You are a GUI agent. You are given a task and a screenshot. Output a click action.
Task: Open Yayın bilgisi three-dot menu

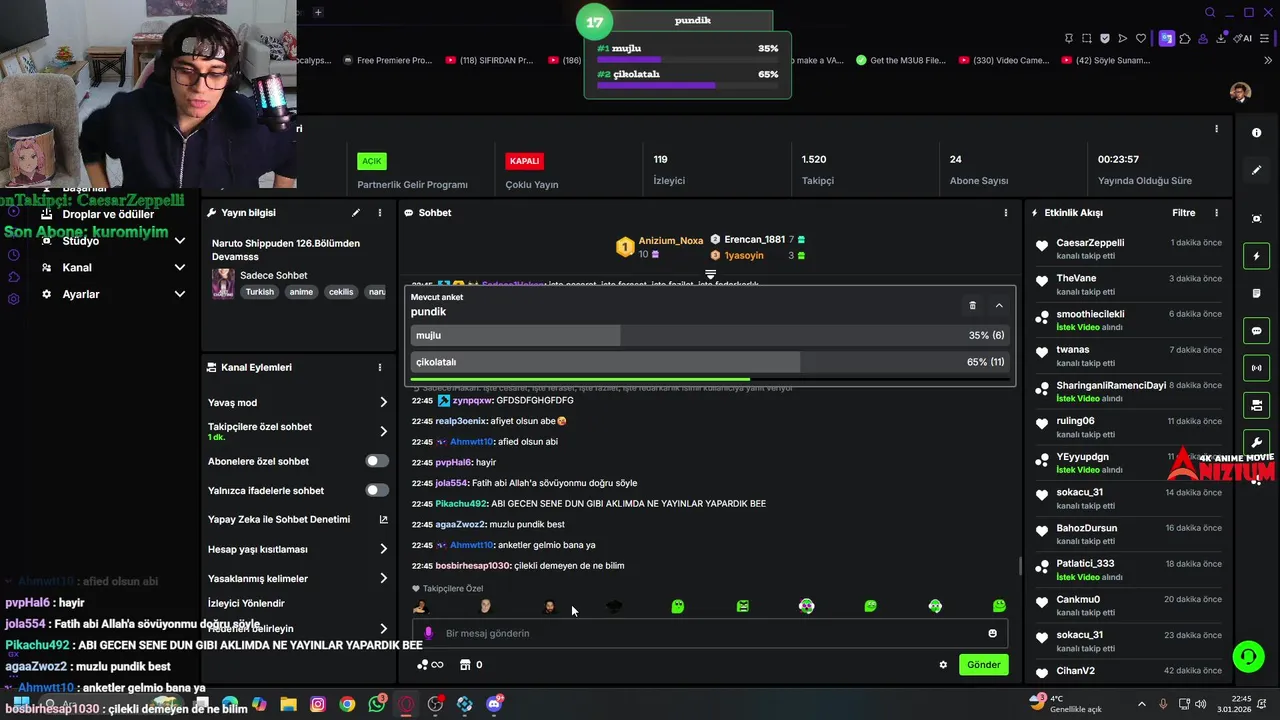[379, 213]
